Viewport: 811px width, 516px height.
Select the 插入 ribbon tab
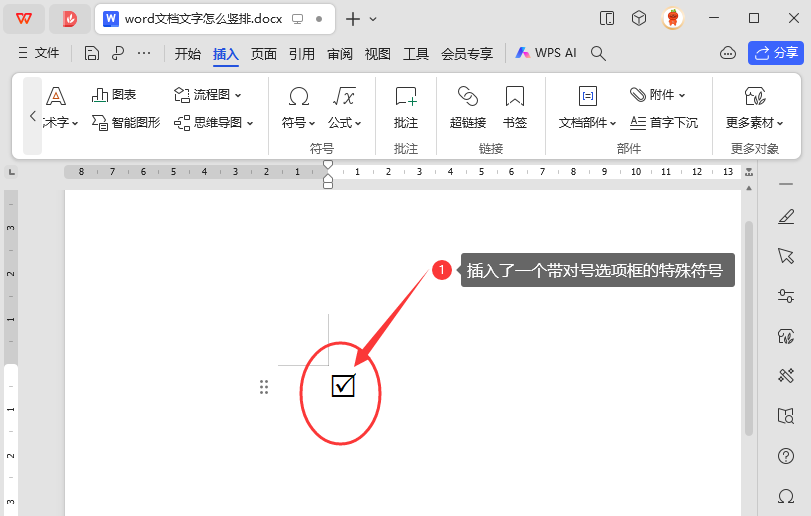pos(226,54)
